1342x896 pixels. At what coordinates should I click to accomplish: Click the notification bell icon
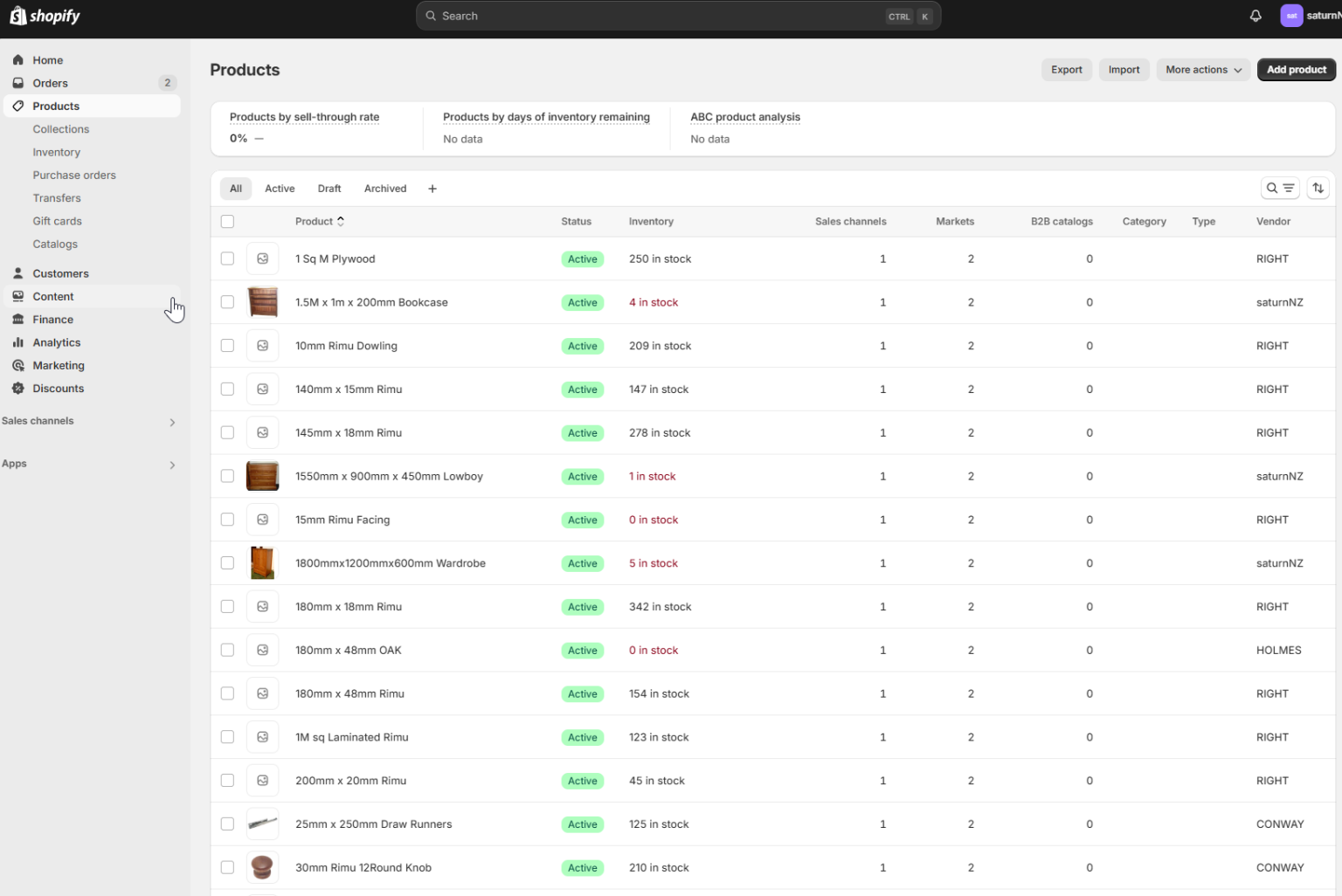pyautogui.click(x=1256, y=16)
